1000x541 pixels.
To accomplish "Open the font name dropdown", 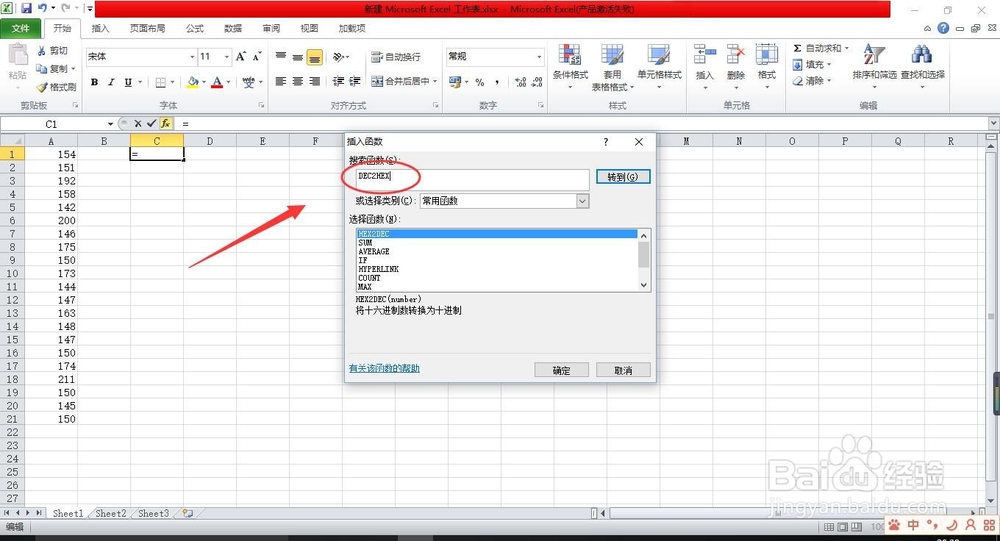I will click(x=192, y=57).
